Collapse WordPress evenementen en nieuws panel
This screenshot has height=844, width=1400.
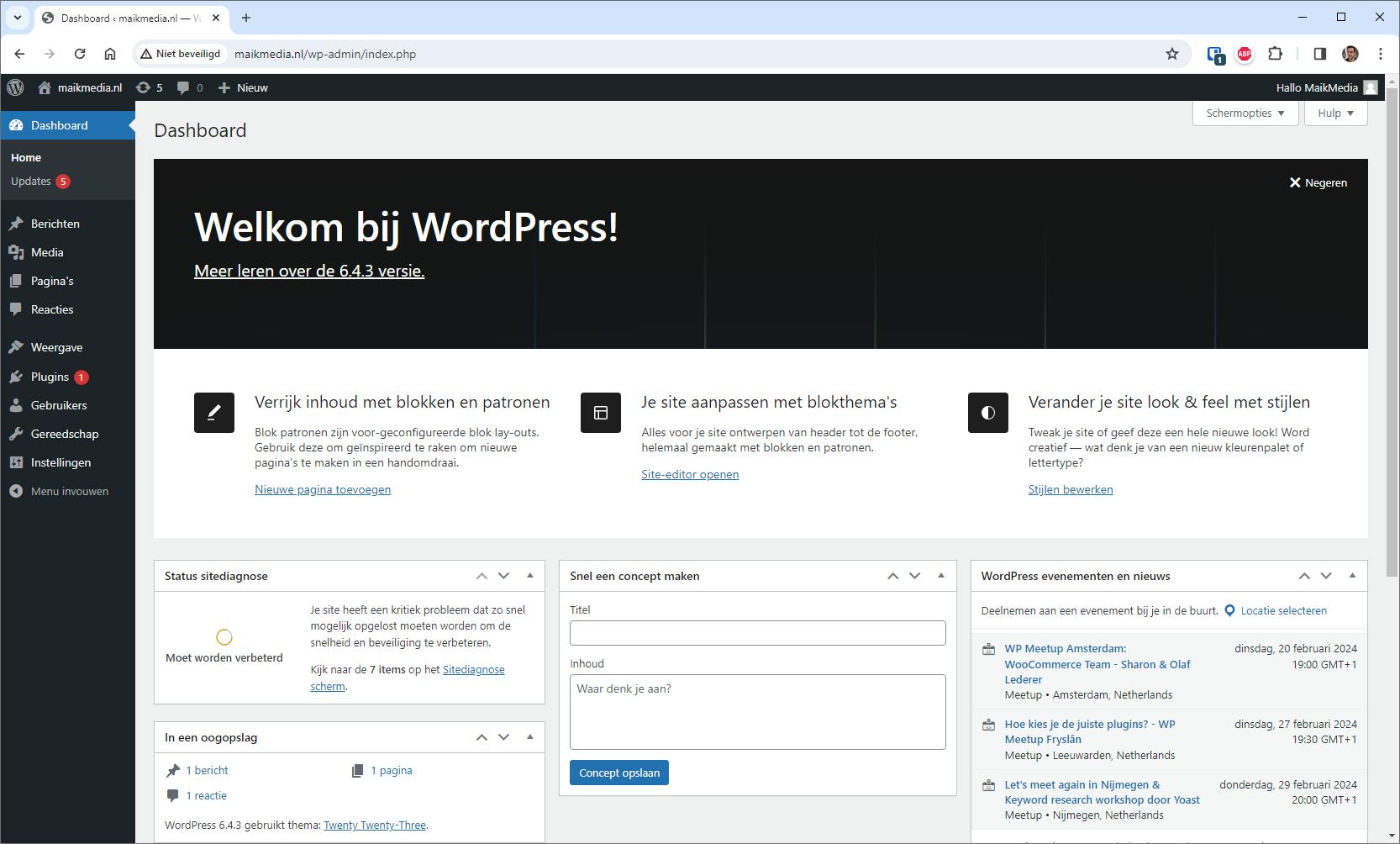(x=1352, y=576)
